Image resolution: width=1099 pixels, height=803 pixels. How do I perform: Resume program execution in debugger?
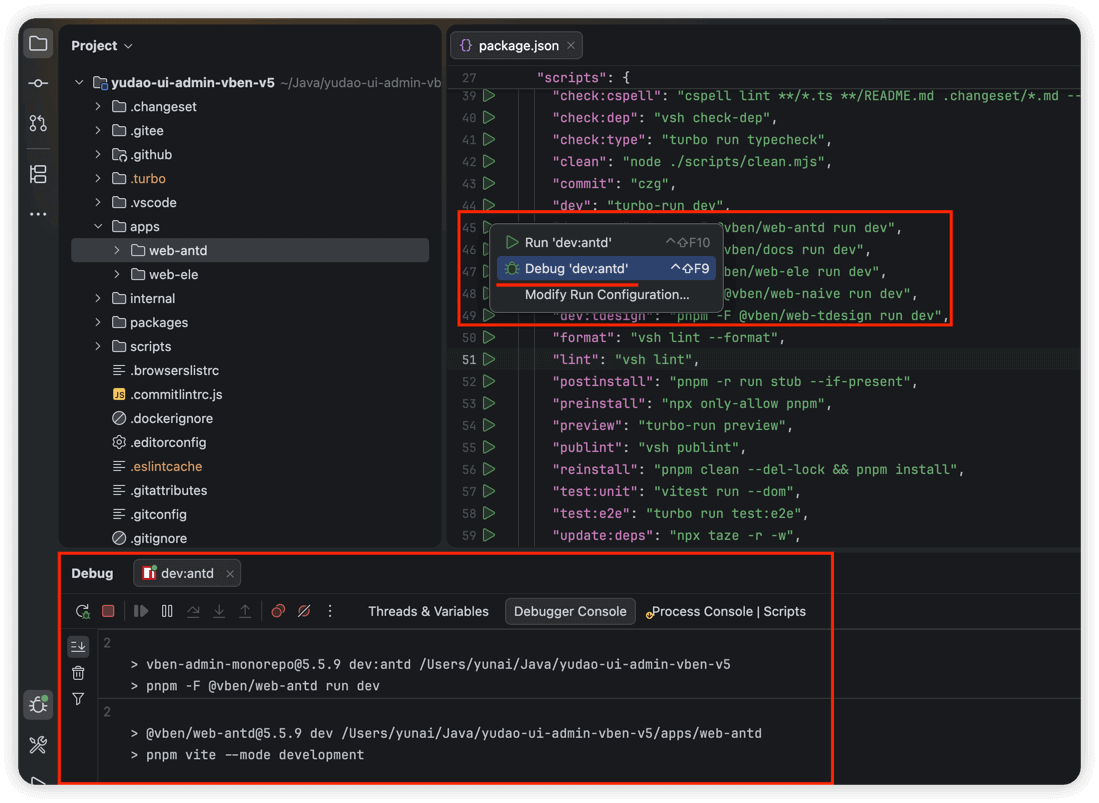tap(140, 611)
